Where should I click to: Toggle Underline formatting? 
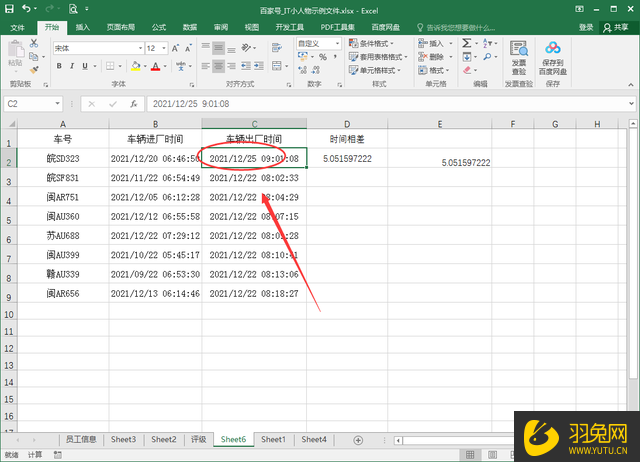(85, 66)
